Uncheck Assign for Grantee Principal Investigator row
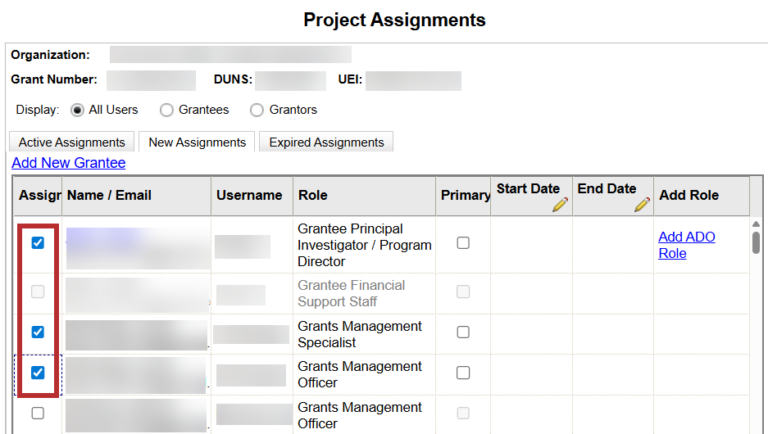This screenshot has width=768, height=434. (x=38, y=243)
